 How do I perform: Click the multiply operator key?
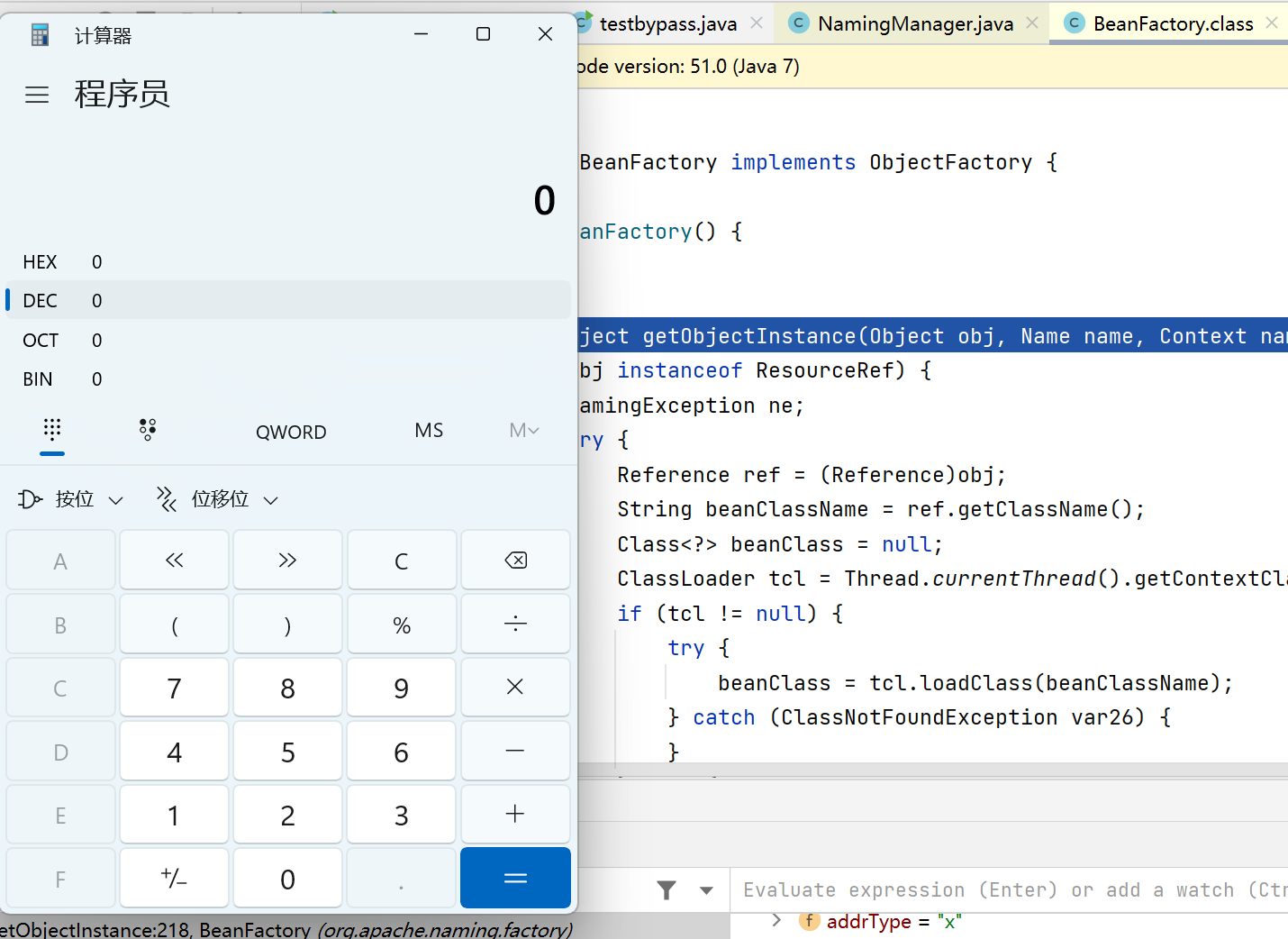[515, 688]
